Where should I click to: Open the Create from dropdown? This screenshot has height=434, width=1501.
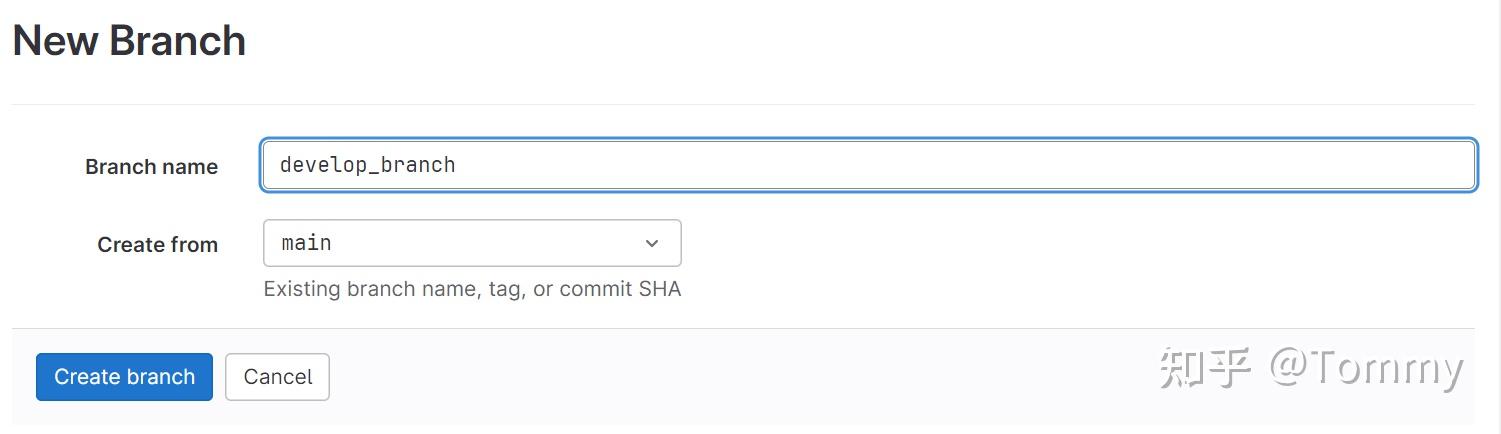[472, 243]
